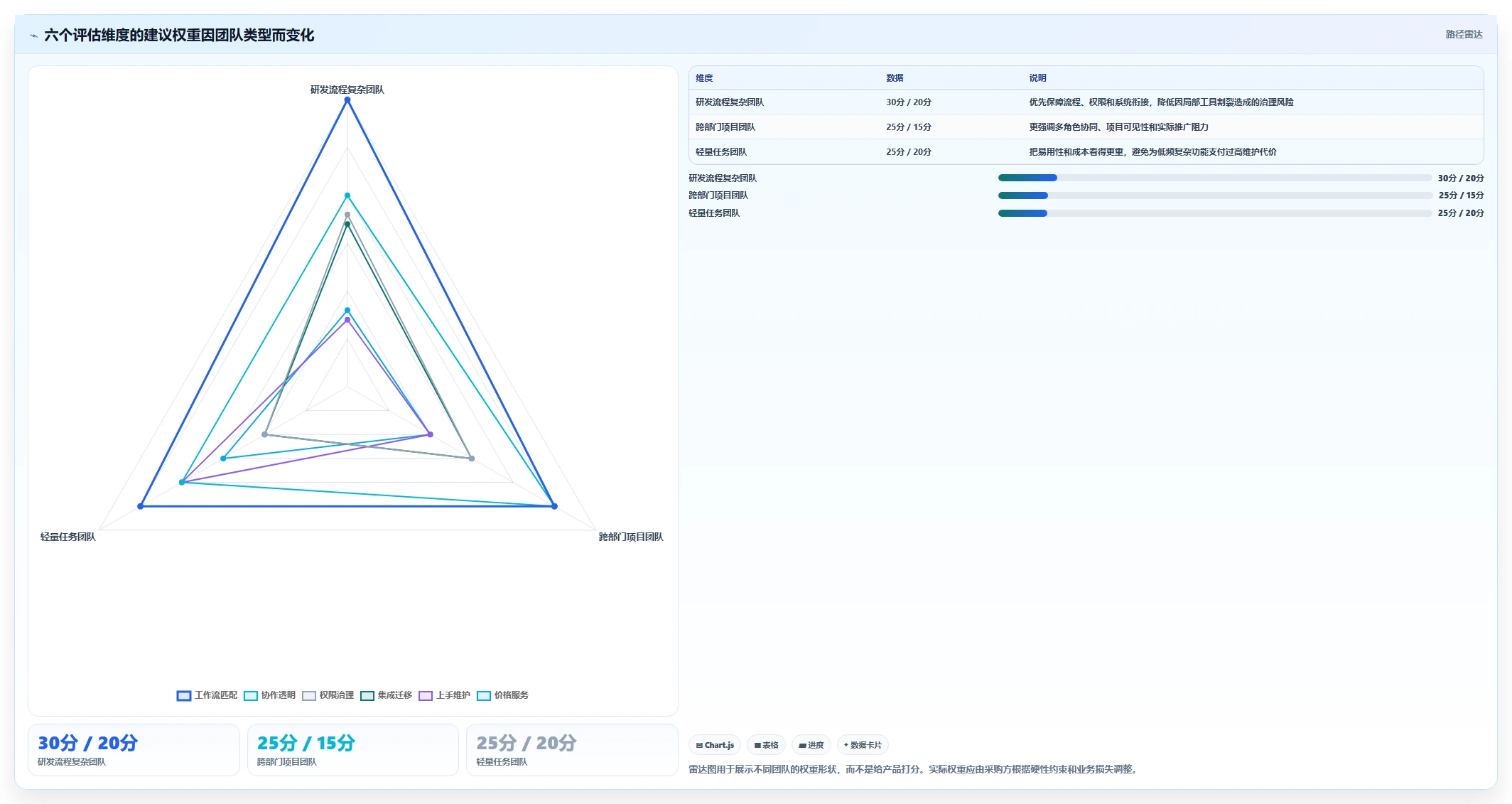Click the 数据卡片 tag chip
This screenshot has width=1512, height=804.
pos(863,745)
